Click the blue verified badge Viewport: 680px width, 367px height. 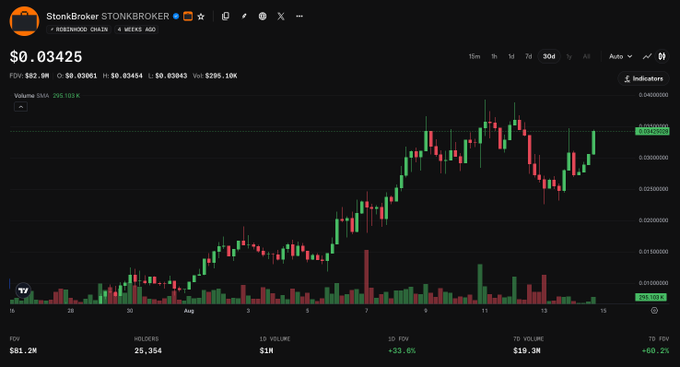176,16
